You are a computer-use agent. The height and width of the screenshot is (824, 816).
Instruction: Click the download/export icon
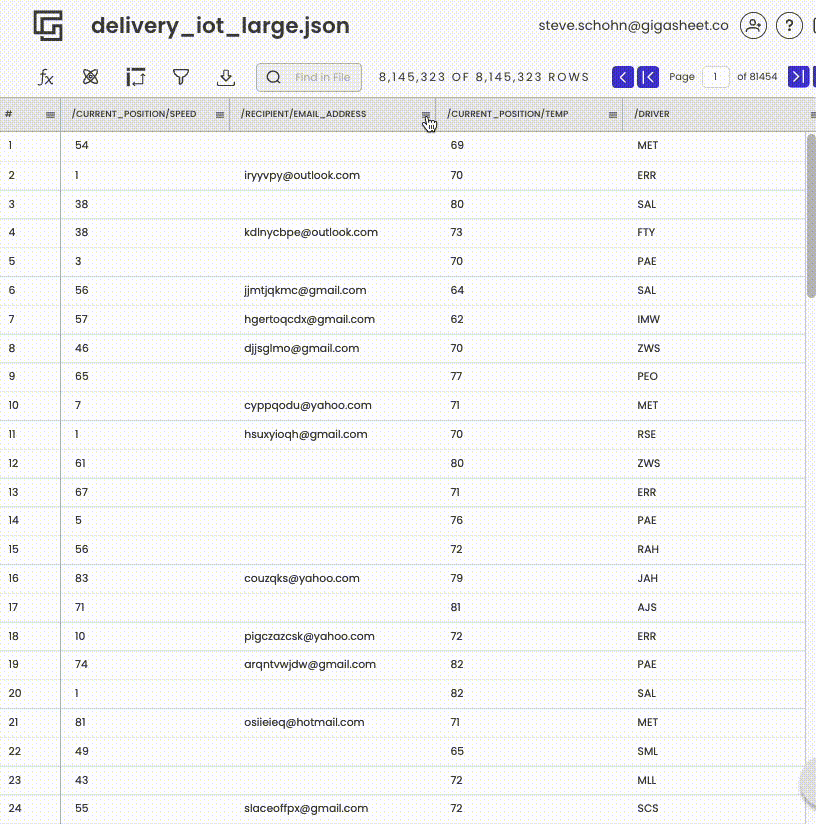pyautogui.click(x=226, y=76)
